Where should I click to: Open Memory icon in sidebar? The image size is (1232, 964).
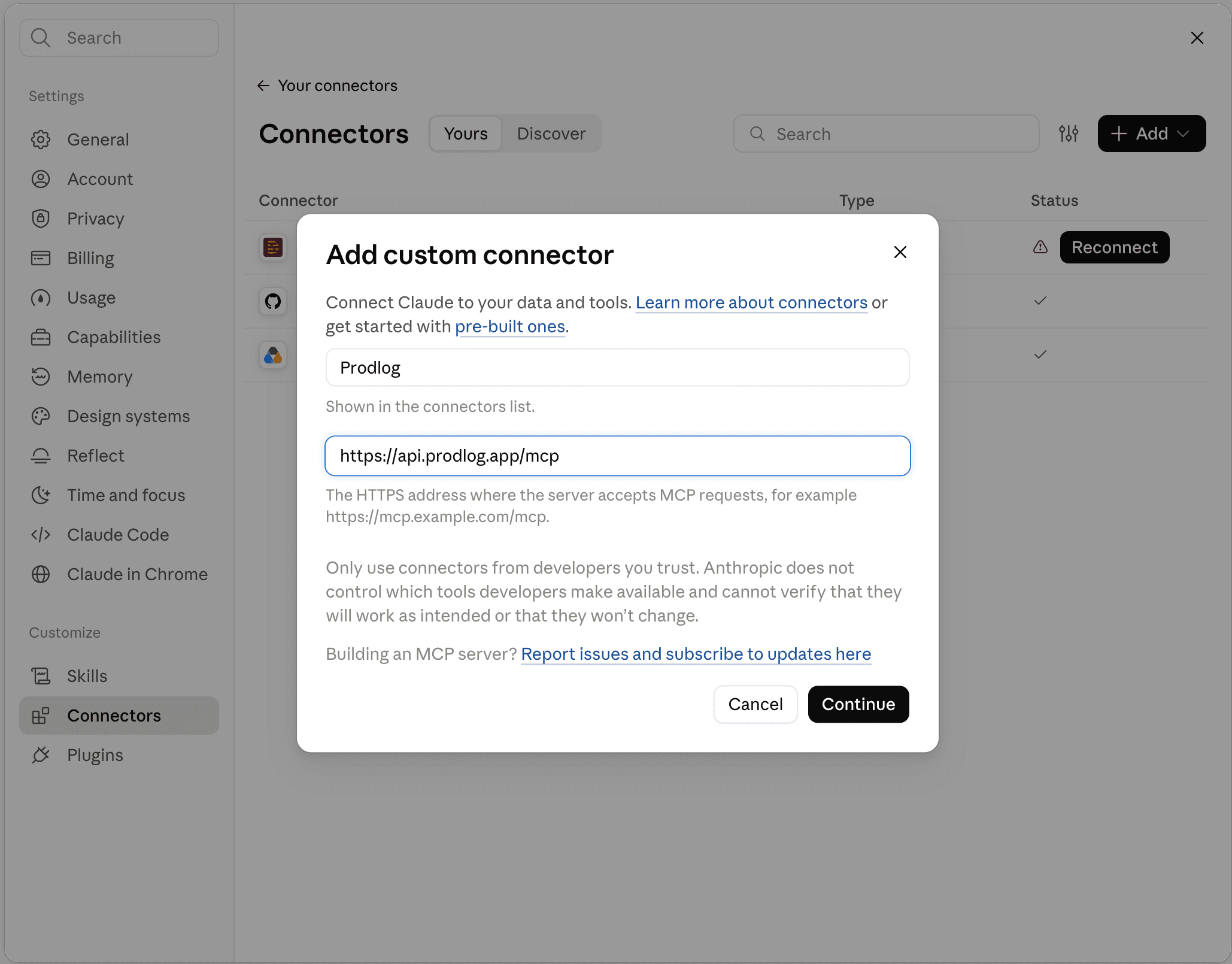point(41,377)
